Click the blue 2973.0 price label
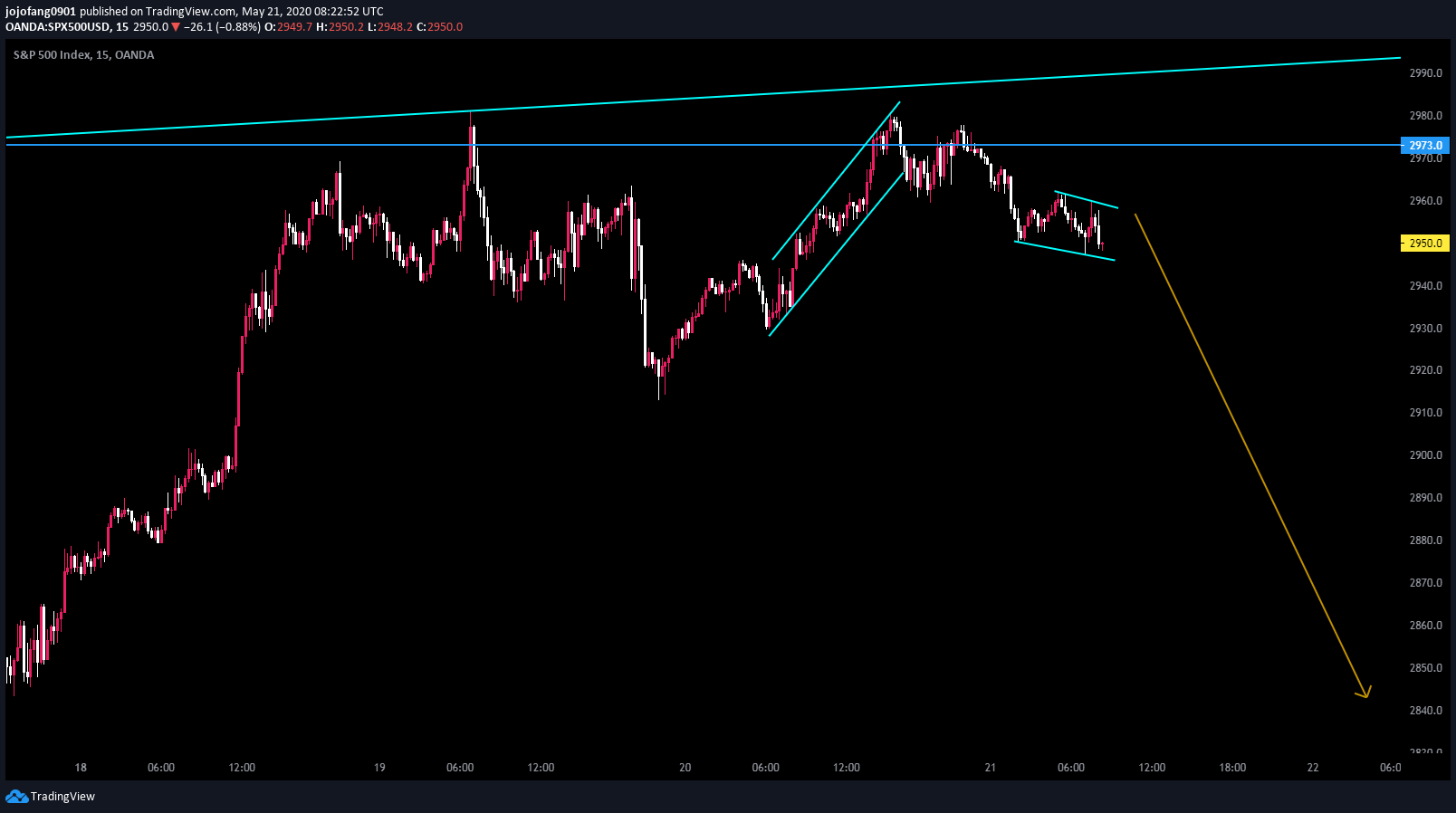1456x813 pixels. coord(1425,146)
